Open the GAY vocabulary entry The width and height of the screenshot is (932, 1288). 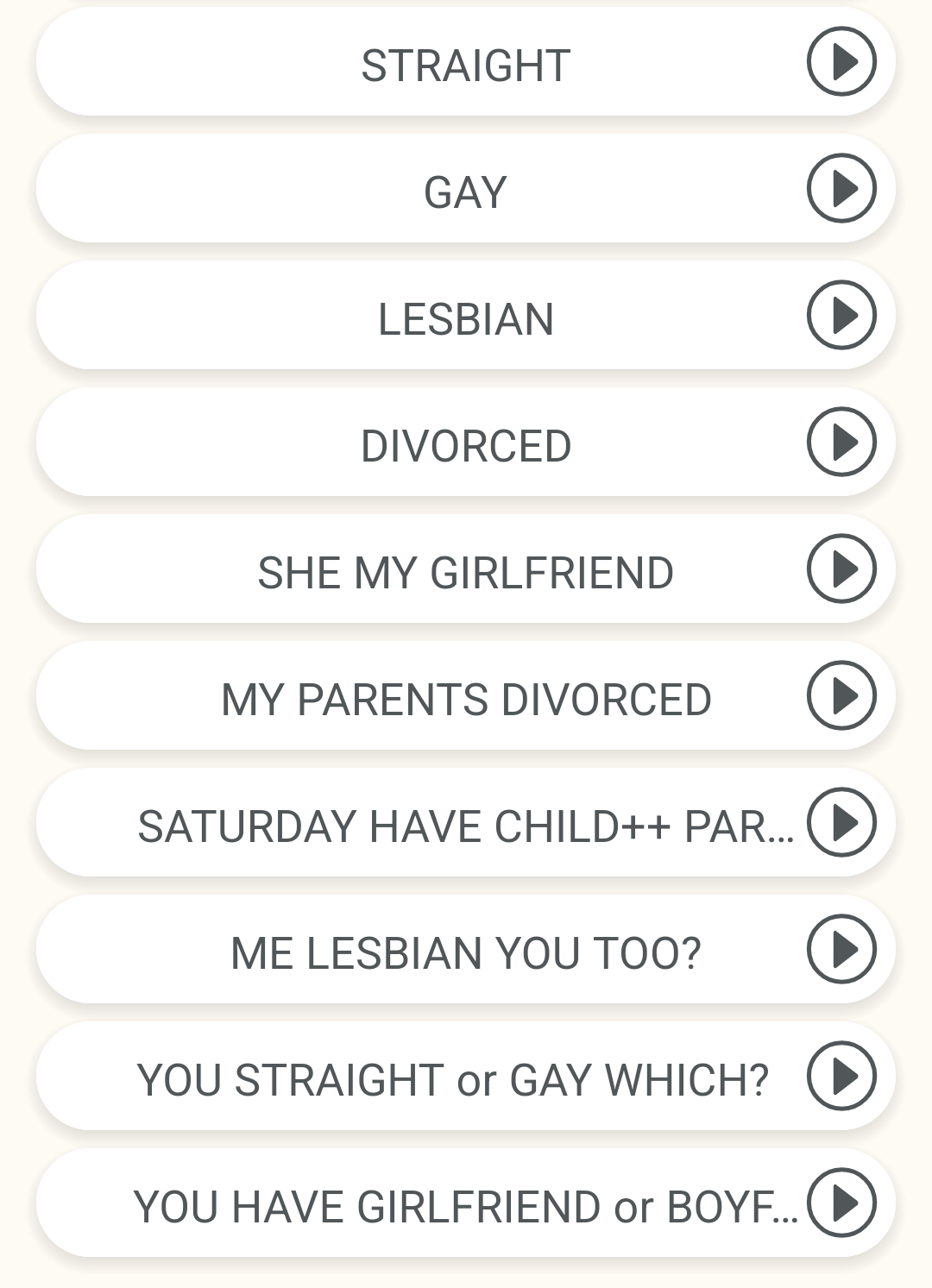[x=465, y=192]
